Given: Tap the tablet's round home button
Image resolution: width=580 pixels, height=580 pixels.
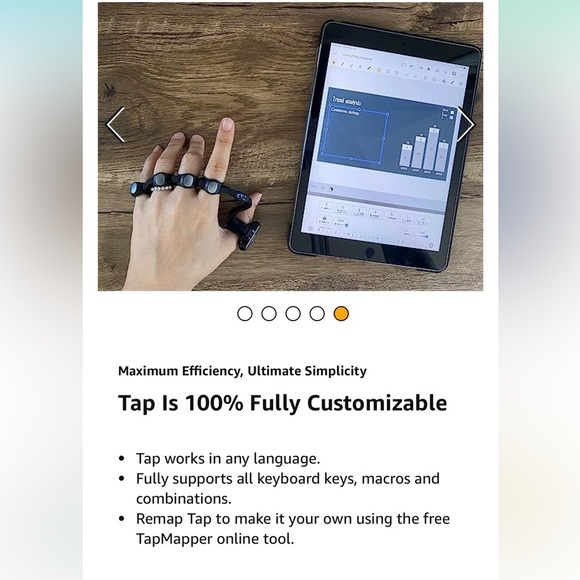Looking at the screenshot, I should [x=369, y=253].
